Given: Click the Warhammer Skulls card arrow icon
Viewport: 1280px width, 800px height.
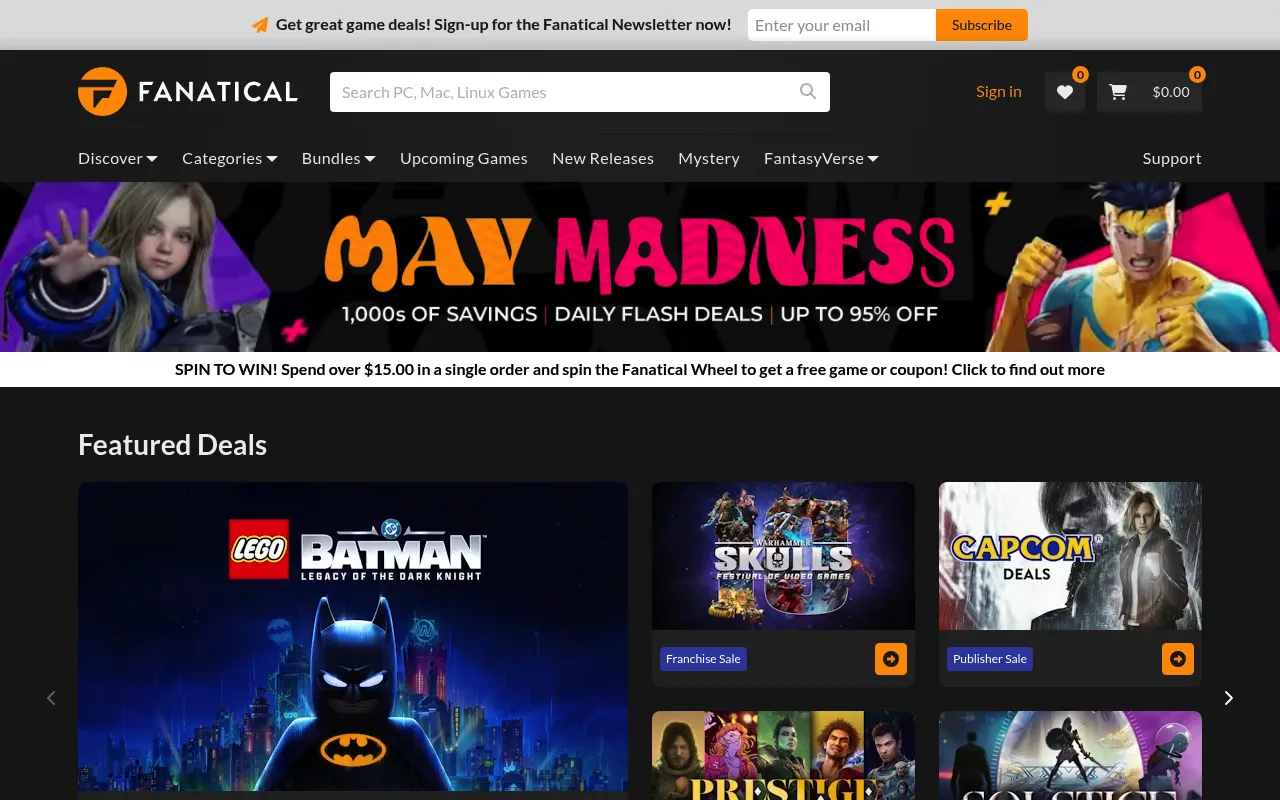Looking at the screenshot, I should [x=891, y=659].
